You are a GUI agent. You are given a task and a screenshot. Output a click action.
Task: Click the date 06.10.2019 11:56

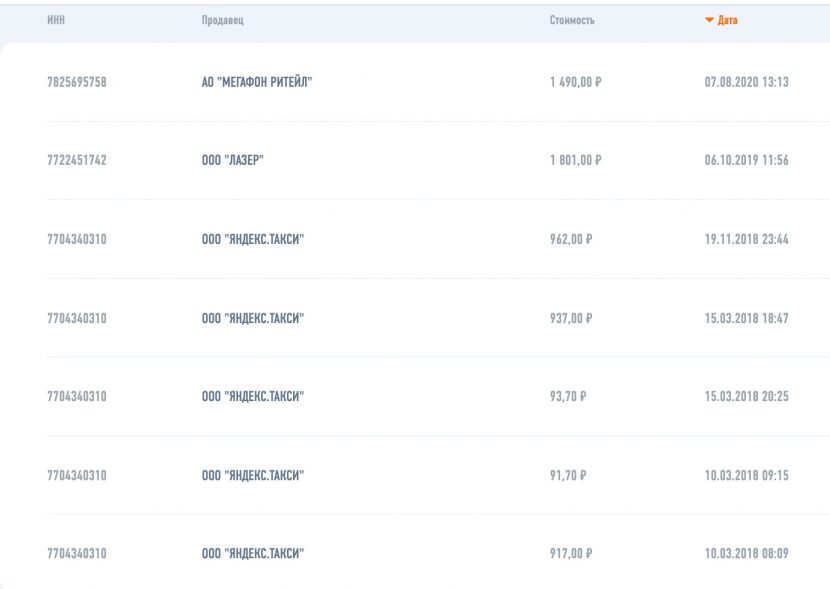coord(746,160)
